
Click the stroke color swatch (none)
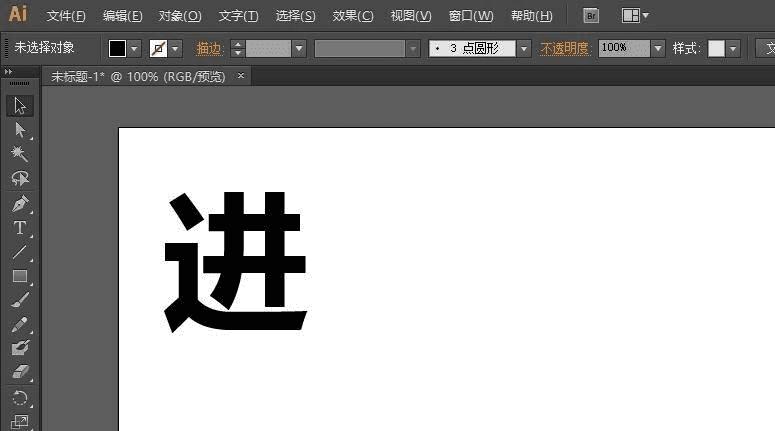[x=158, y=48]
